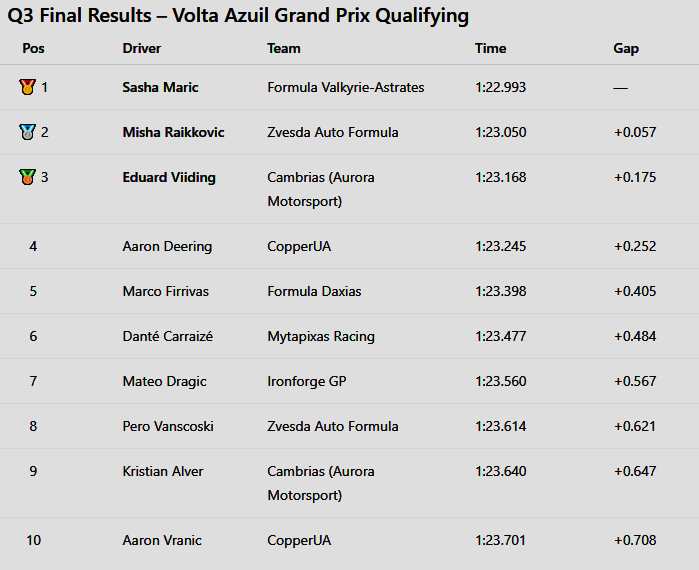Click the bronze medal icon beside position 3
Image resolution: width=699 pixels, height=570 pixels.
click(x=26, y=177)
